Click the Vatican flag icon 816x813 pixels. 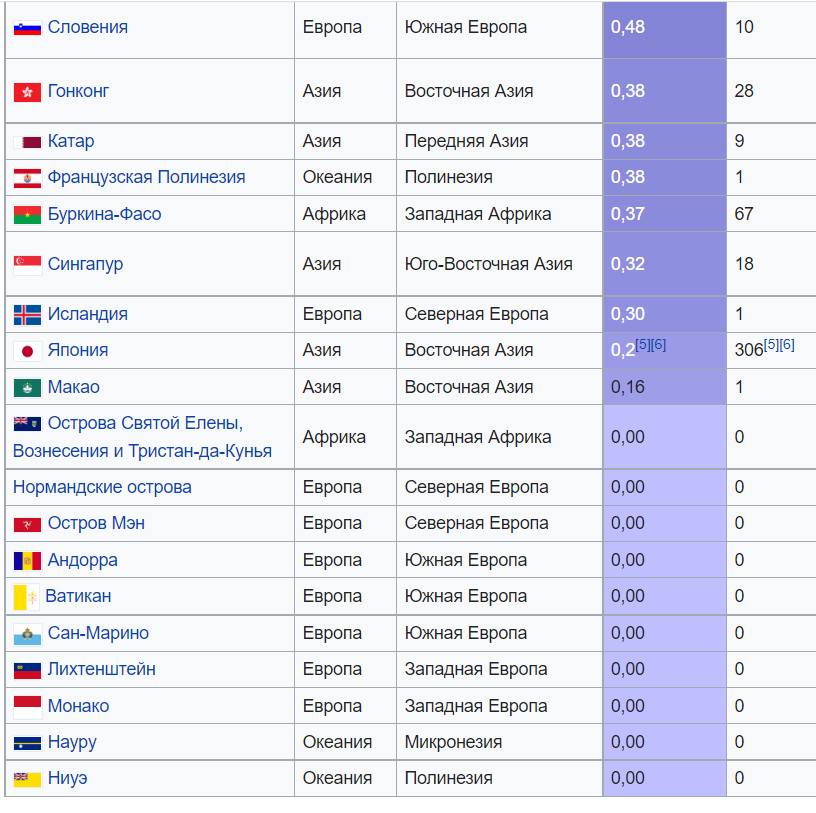26,597
